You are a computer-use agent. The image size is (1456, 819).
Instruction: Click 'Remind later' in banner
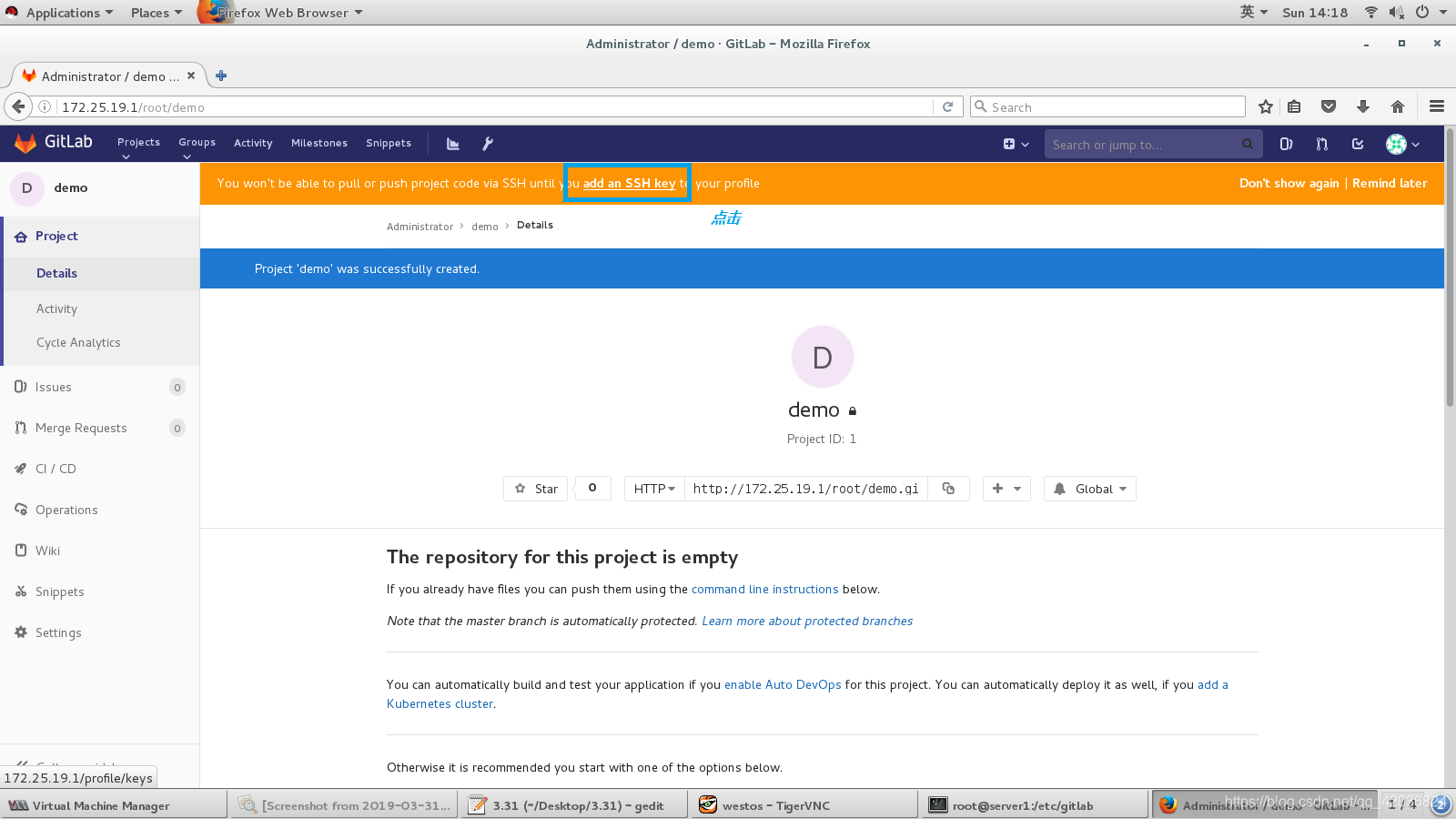pos(1390,183)
